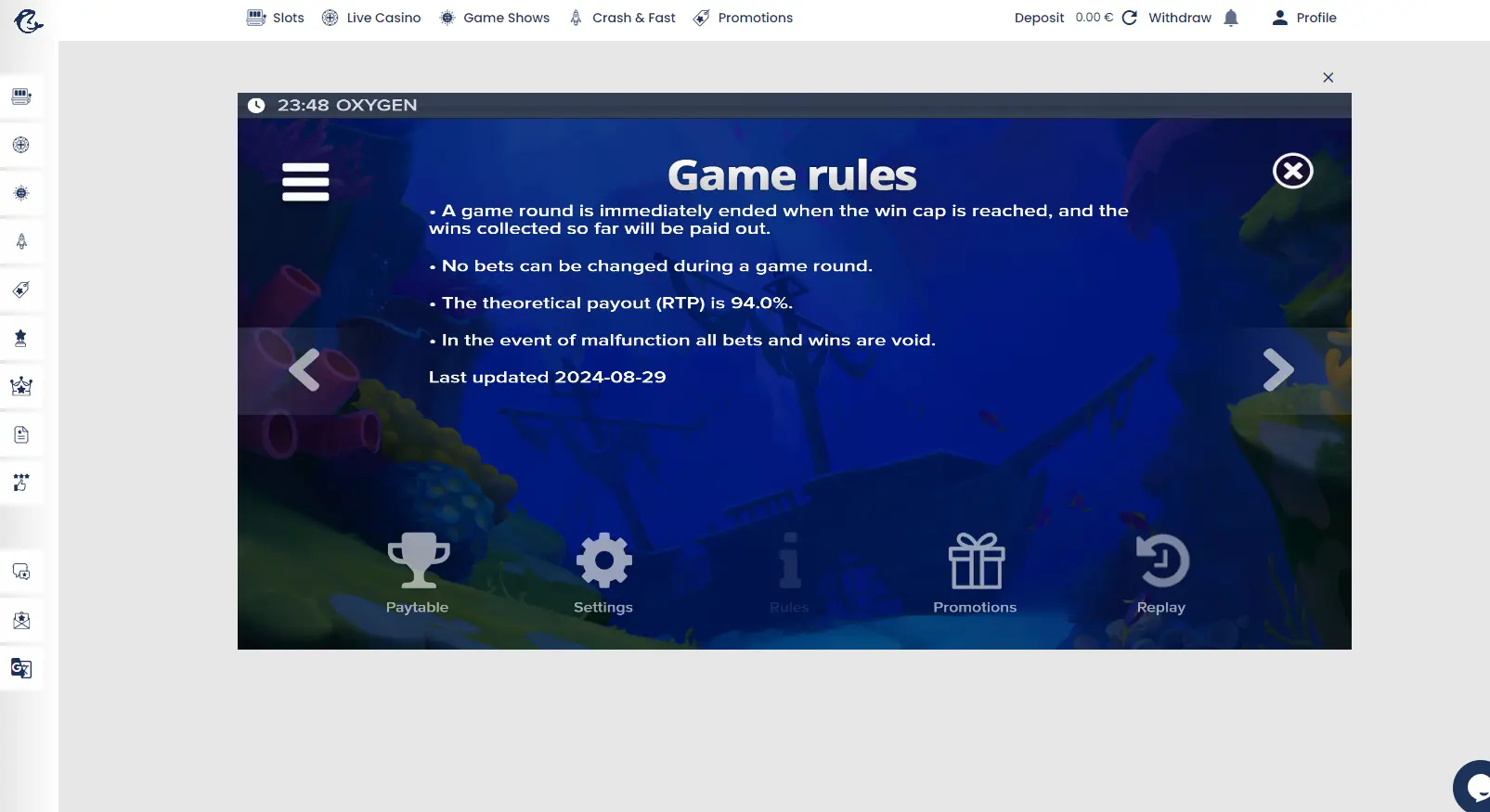The width and height of the screenshot is (1490, 812).
Task: Click sidebar star trophy icon
Action: [21, 338]
